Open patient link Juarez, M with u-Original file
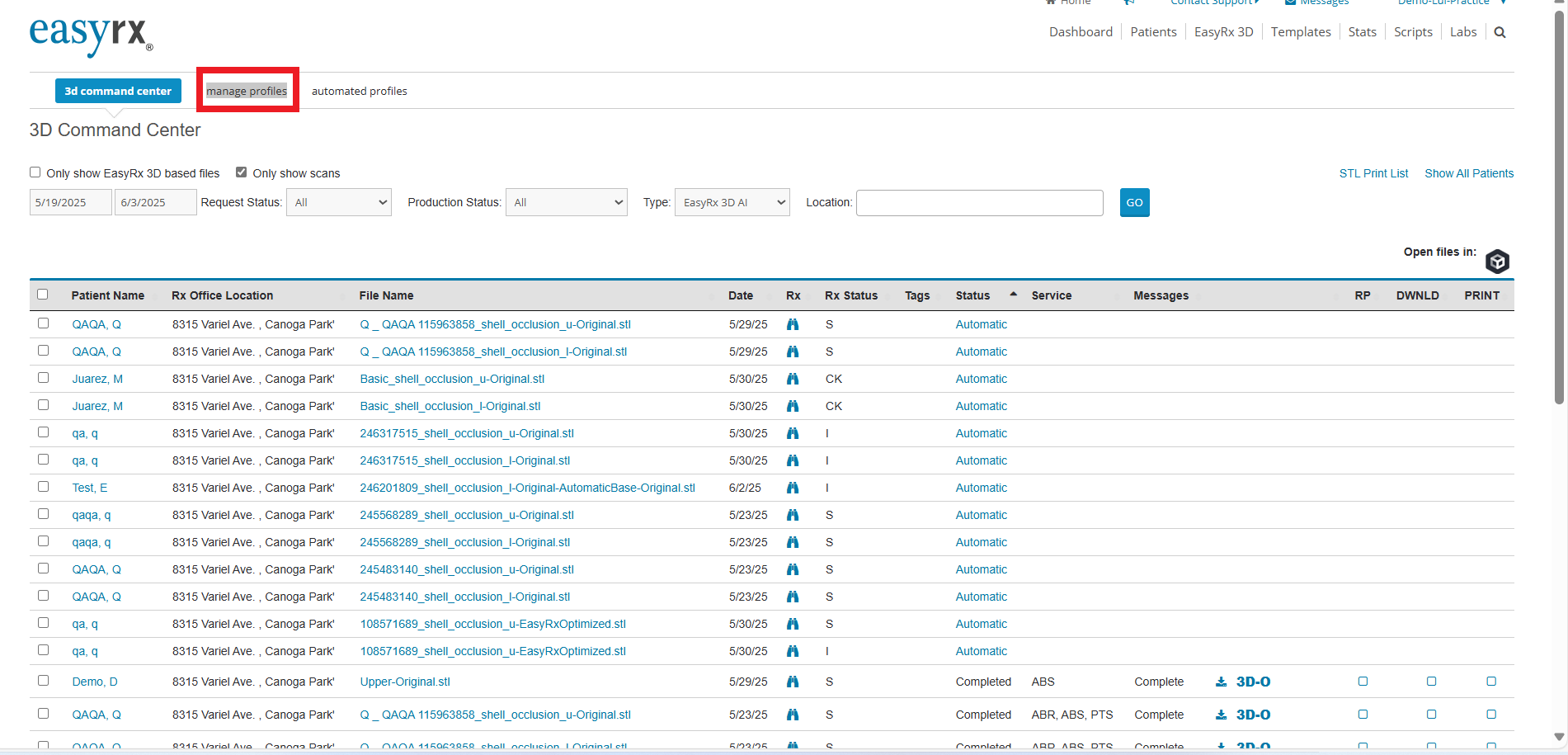This screenshot has width=1568, height=755. click(97, 379)
